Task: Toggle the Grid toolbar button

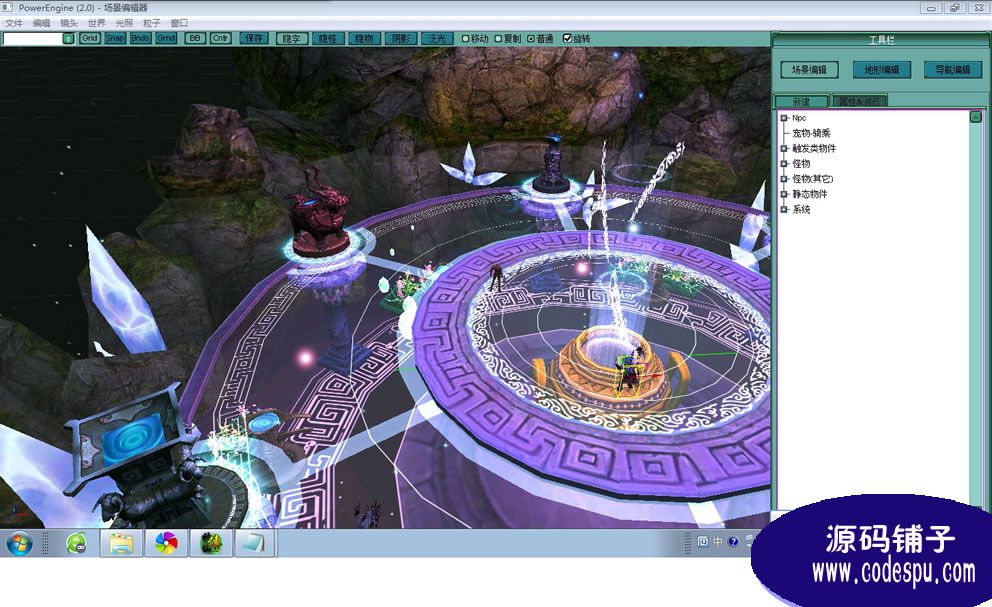Action: (x=89, y=39)
